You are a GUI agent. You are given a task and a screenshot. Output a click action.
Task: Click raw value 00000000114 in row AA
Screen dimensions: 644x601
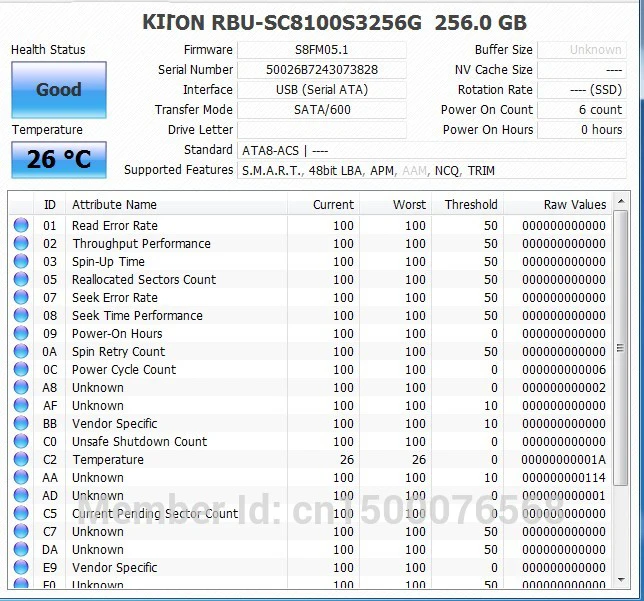564,478
